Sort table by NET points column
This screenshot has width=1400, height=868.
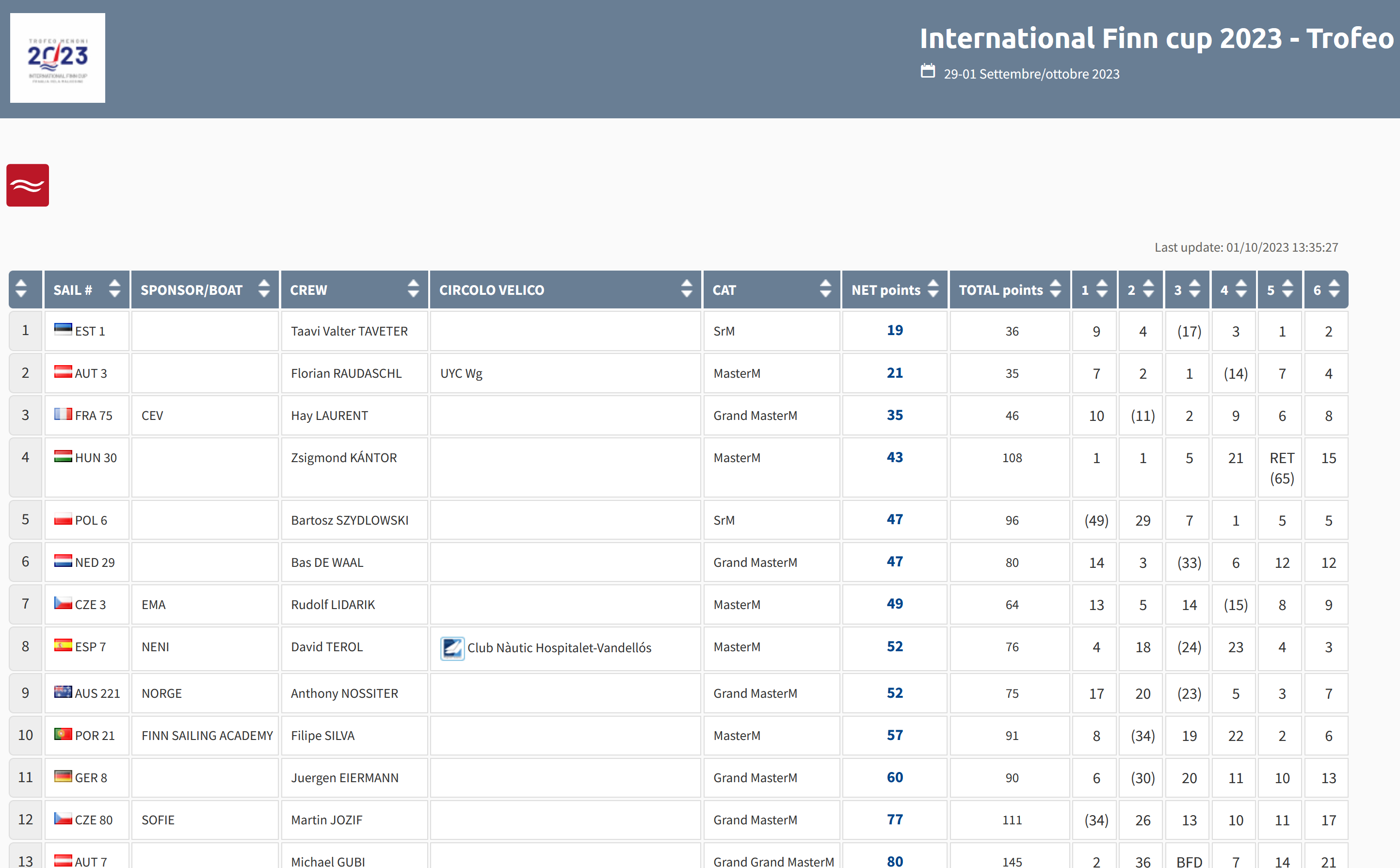tap(933, 289)
